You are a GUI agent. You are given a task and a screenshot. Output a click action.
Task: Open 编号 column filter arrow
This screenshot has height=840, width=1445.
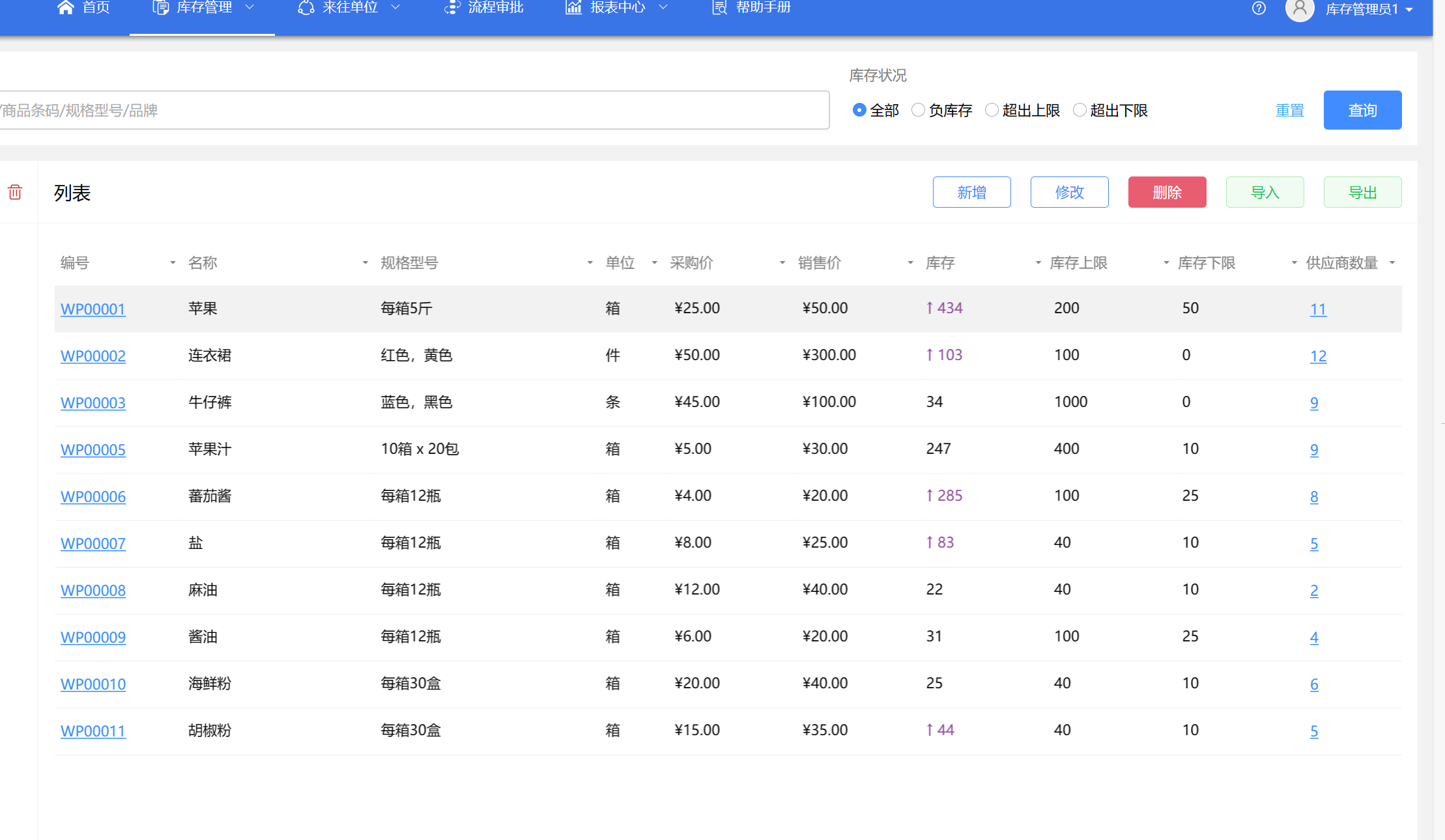[173, 263]
